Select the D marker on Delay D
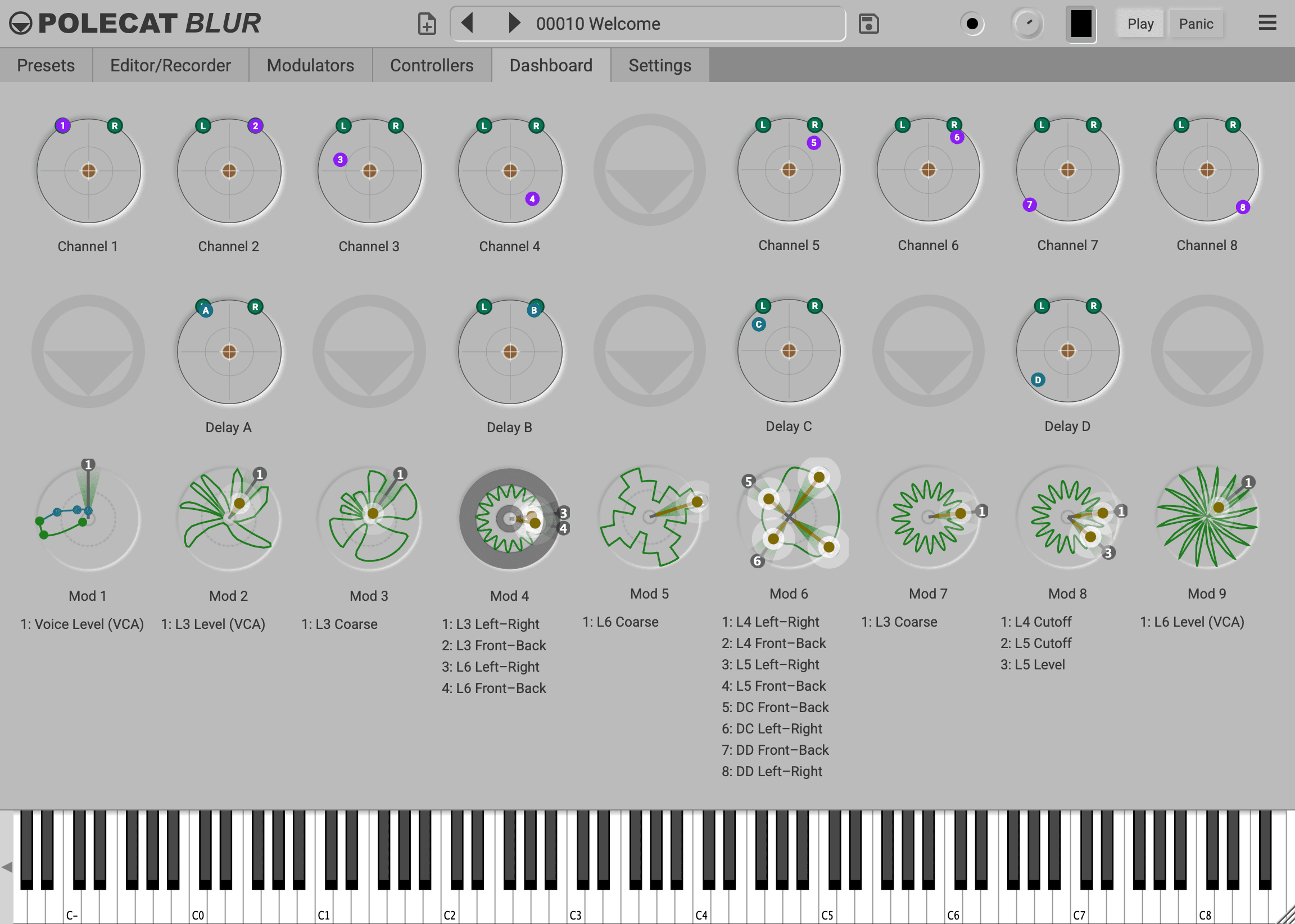 tap(1038, 379)
